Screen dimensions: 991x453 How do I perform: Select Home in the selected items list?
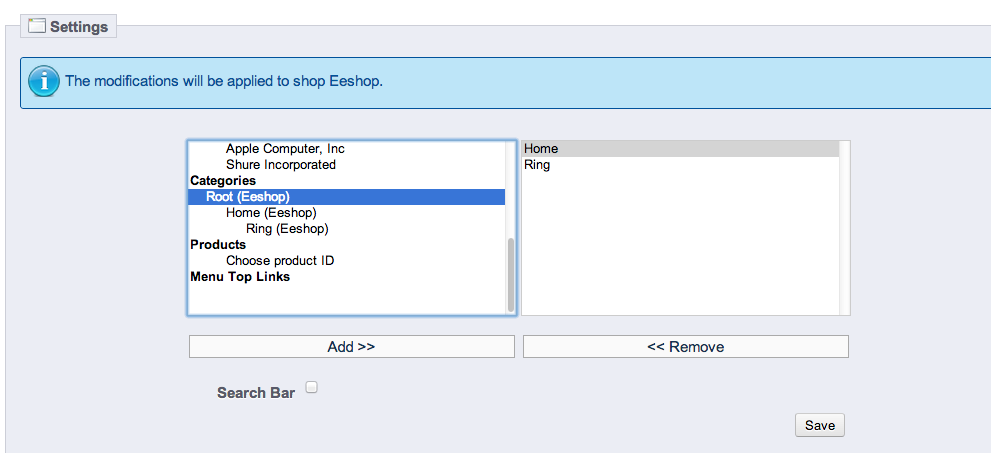(541, 149)
